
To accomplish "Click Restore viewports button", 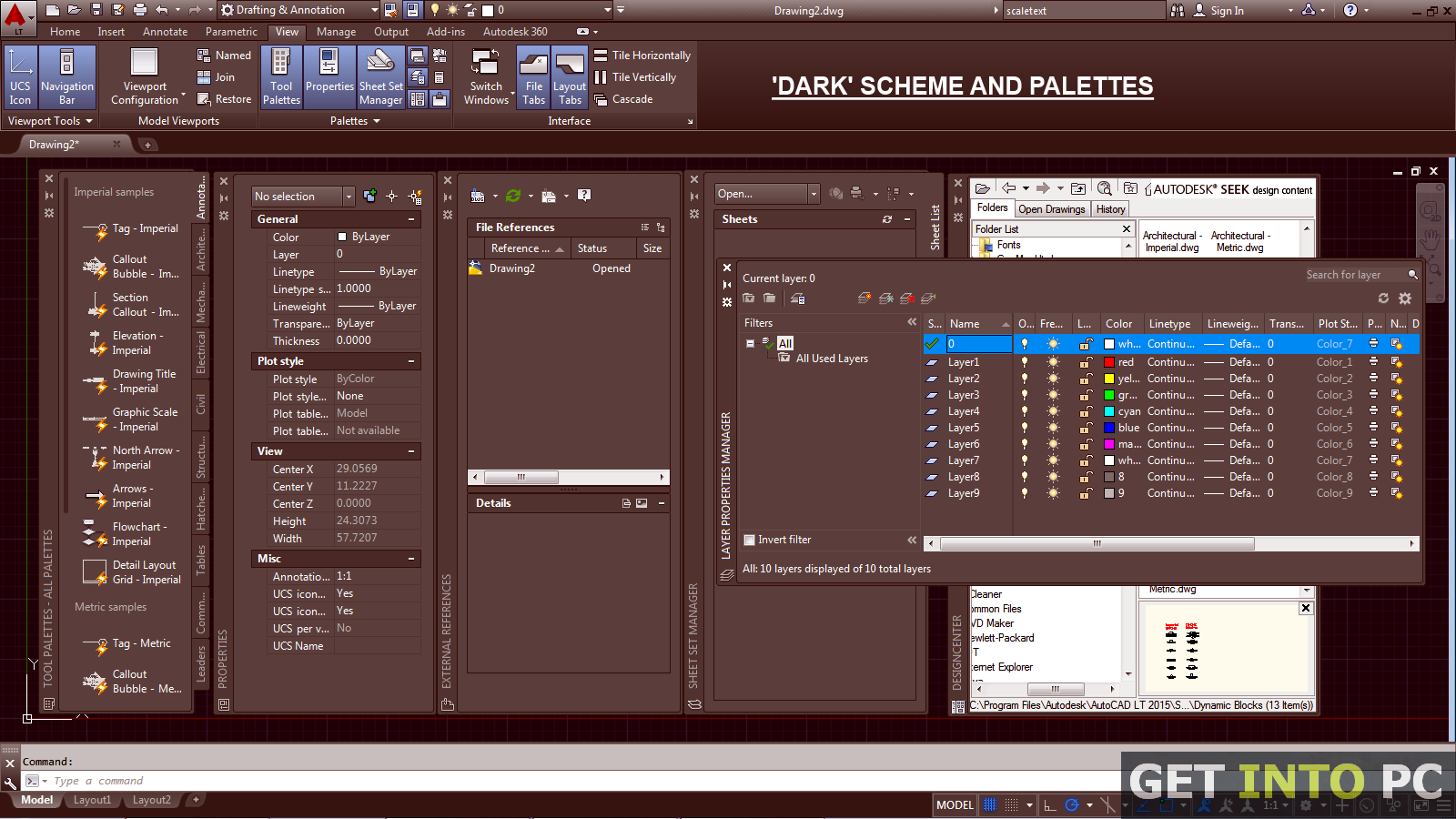I will (224, 99).
